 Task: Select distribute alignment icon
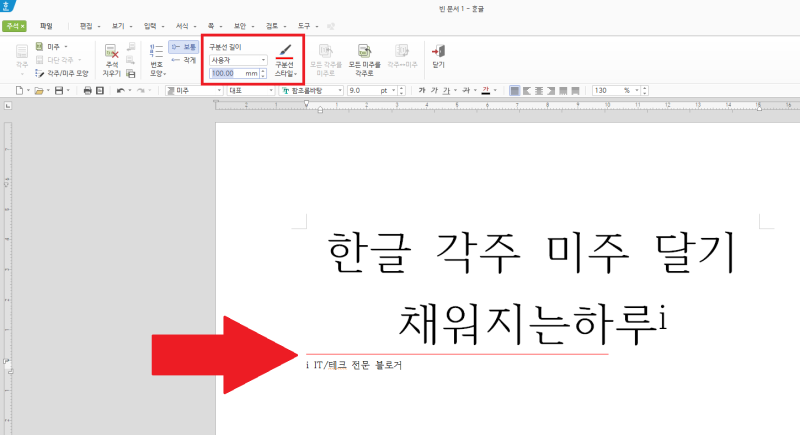tap(563, 91)
